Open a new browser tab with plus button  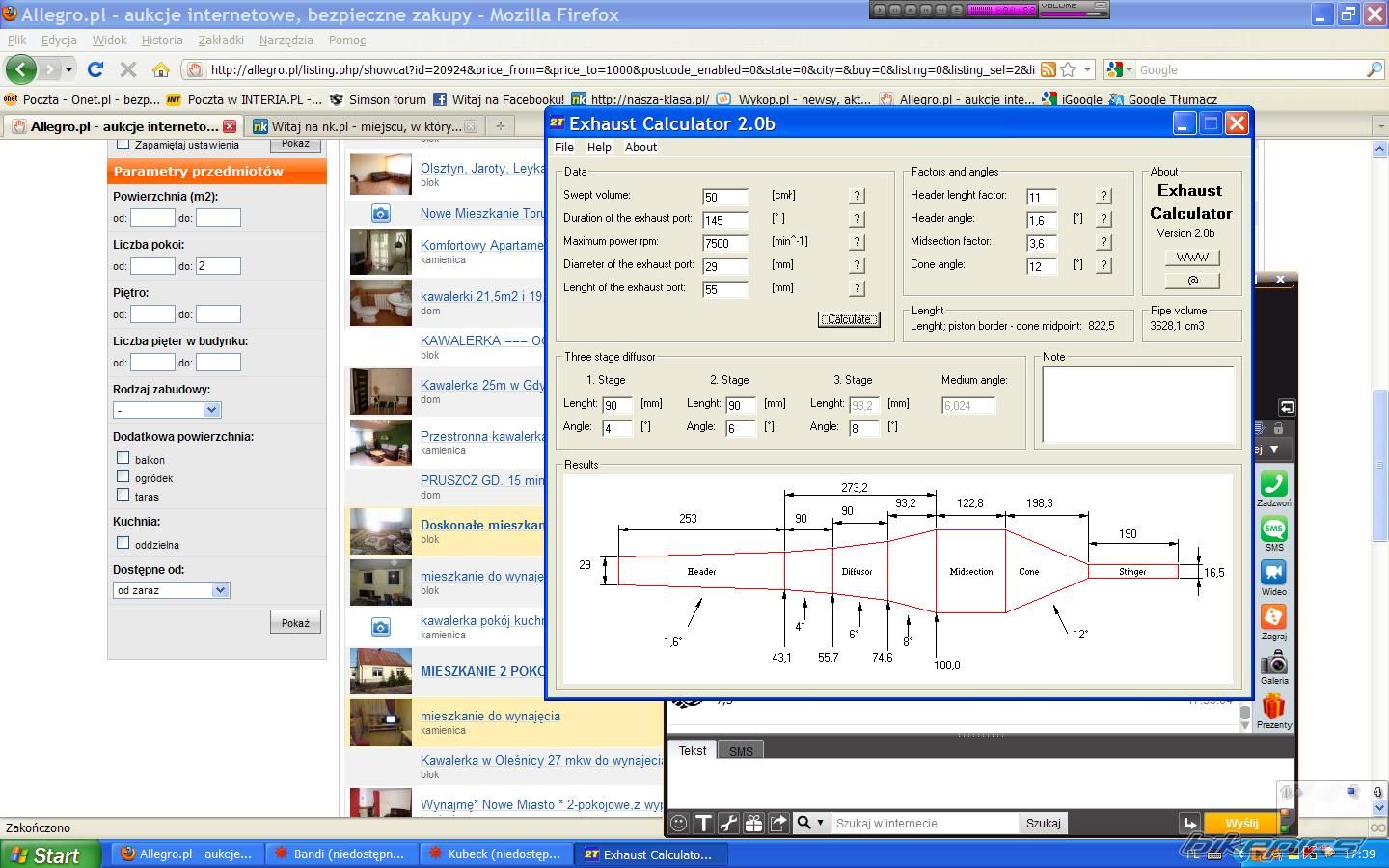pos(501,126)
